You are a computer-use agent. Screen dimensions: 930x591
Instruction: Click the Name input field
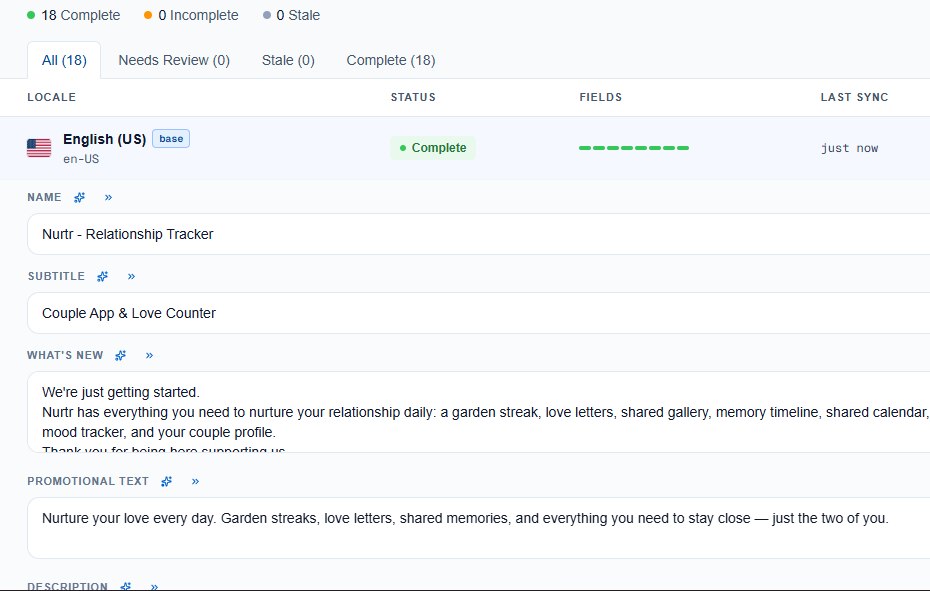pyautogui.click(x=479, y=234)
